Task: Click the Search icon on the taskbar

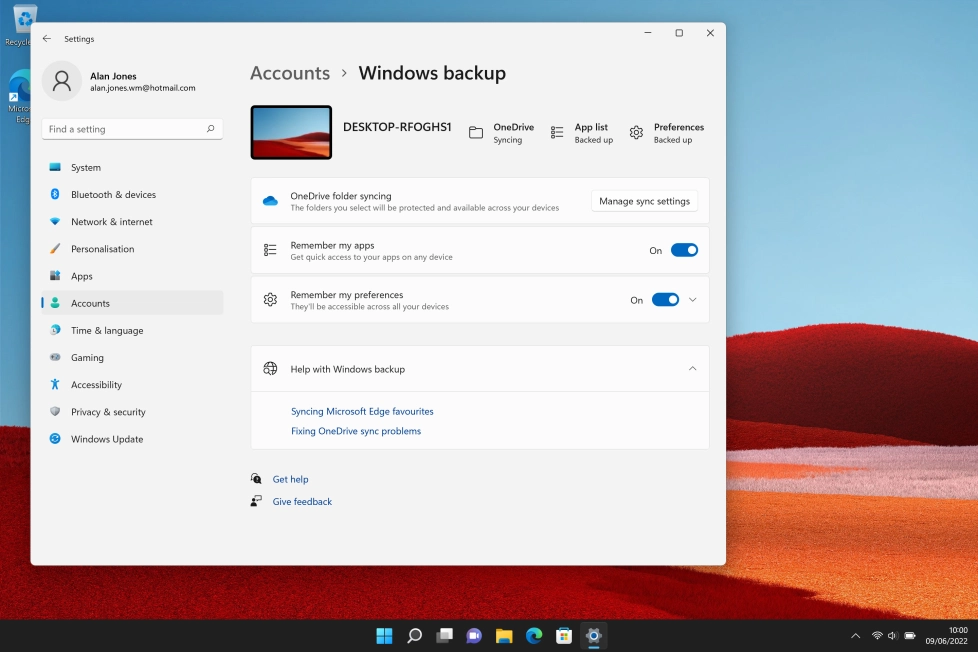Action: pyautogui.click(x=414, y=634)
